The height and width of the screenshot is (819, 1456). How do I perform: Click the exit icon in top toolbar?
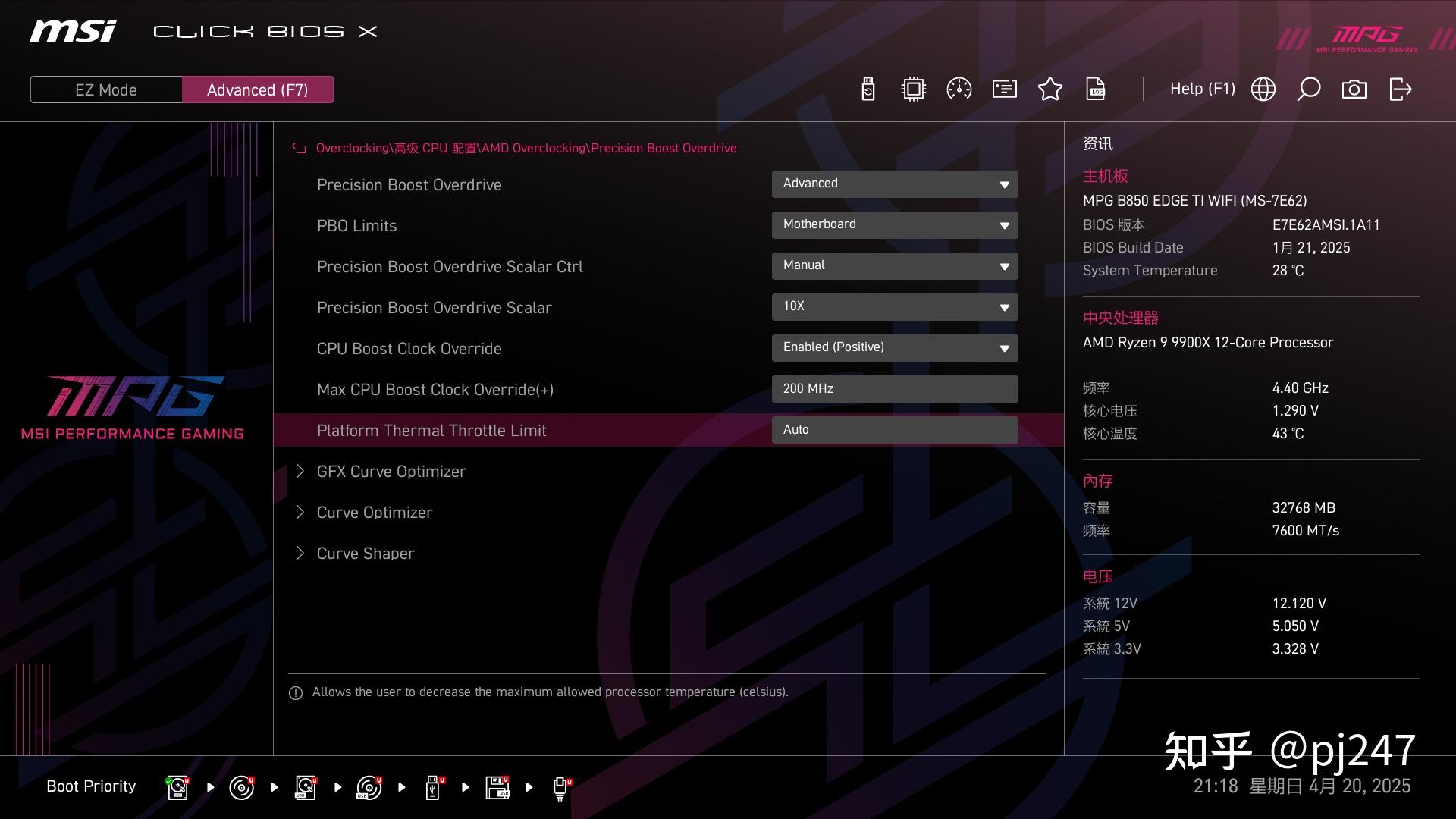(1400, 89)
